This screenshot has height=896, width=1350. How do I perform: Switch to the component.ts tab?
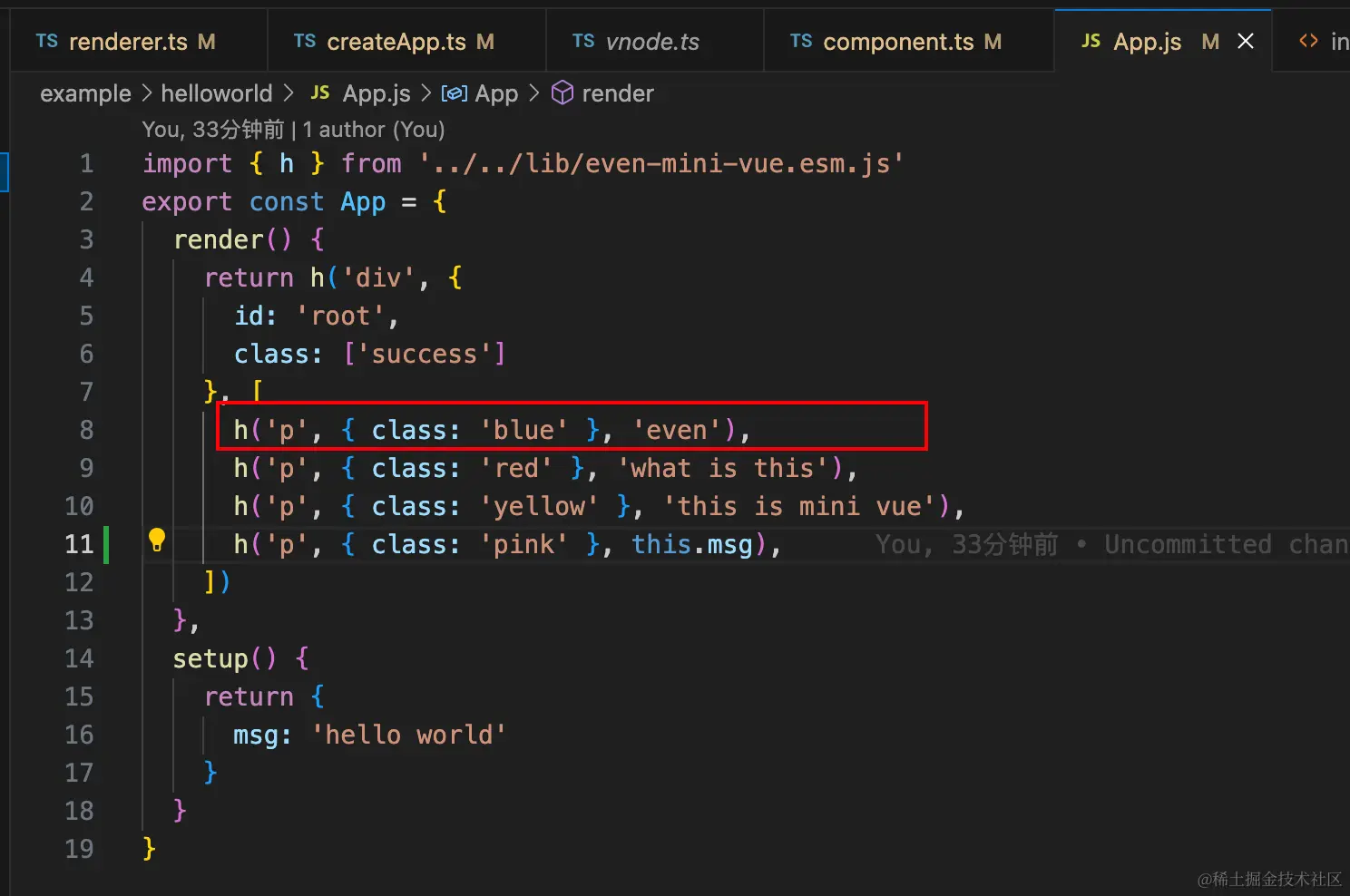909,42
